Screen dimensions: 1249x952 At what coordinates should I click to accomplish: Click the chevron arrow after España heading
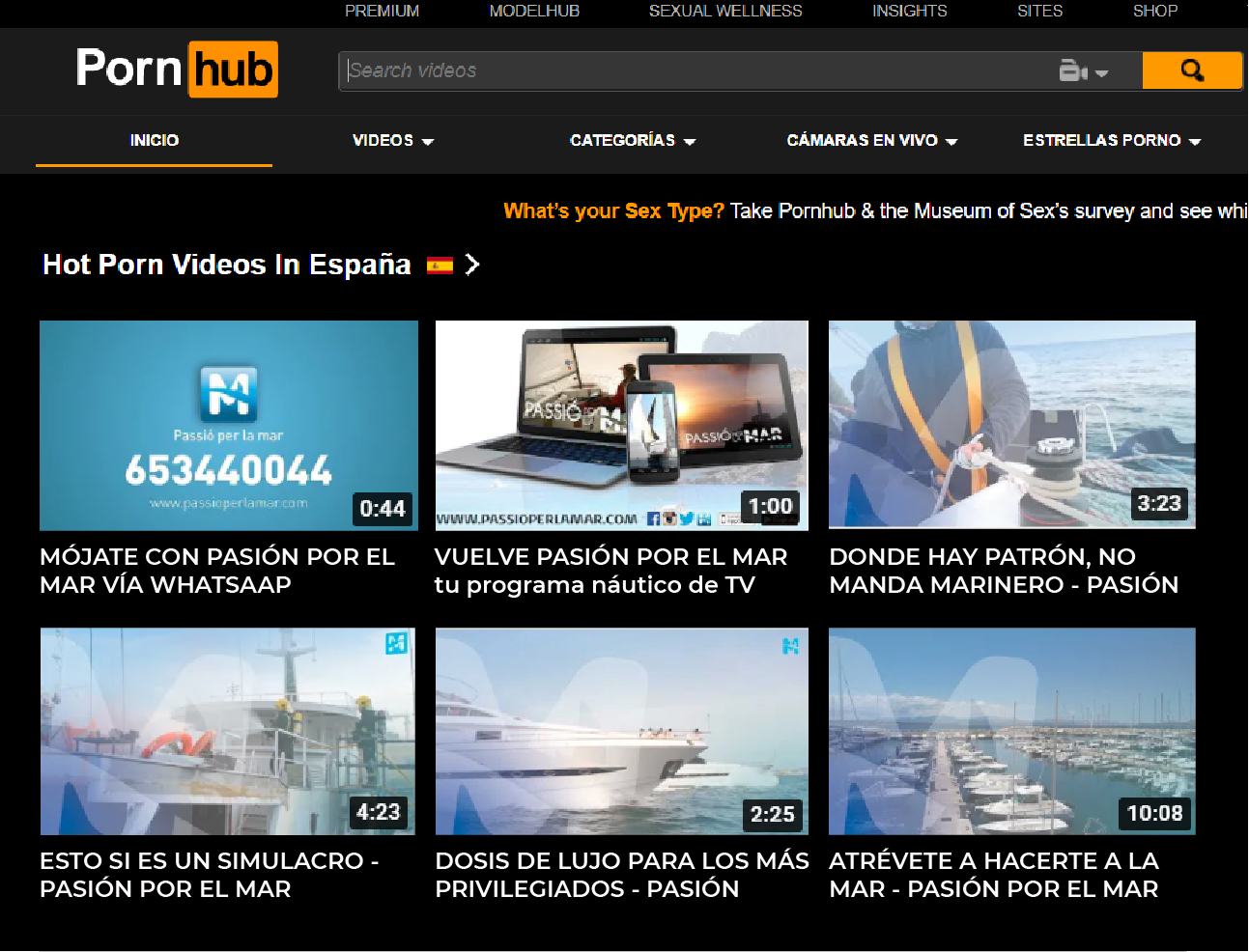tap(472, 265)
